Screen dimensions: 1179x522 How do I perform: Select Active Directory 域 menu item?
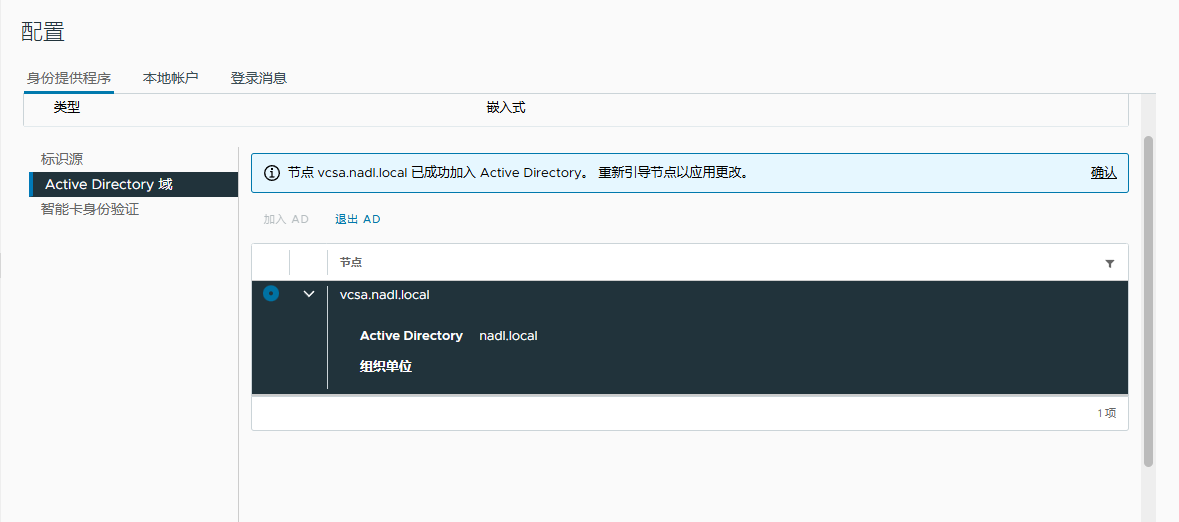pyautogui.click(x=134, y=184)
